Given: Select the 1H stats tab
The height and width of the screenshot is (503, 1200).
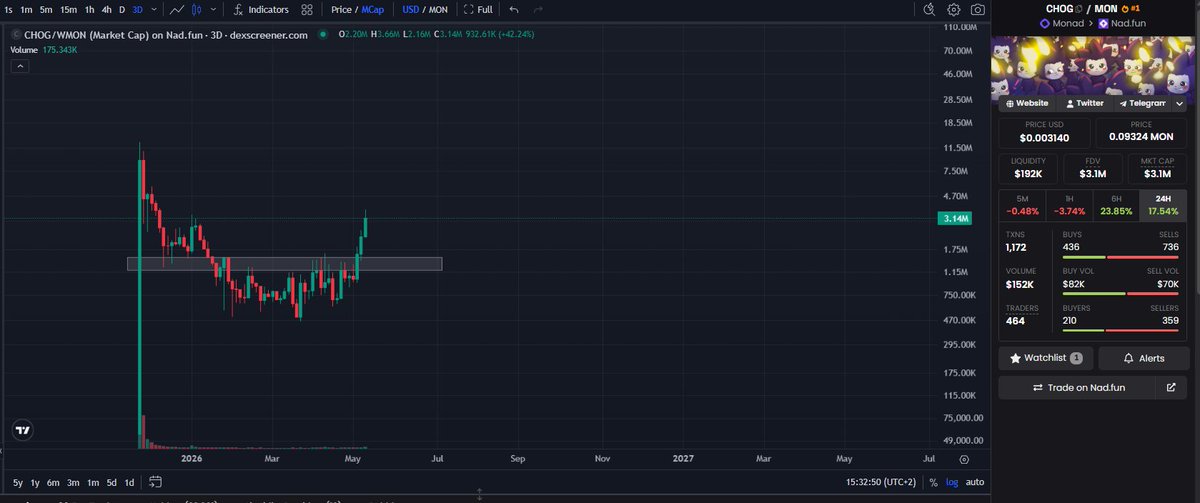Looking at the screenshot, I should 1068,204.
